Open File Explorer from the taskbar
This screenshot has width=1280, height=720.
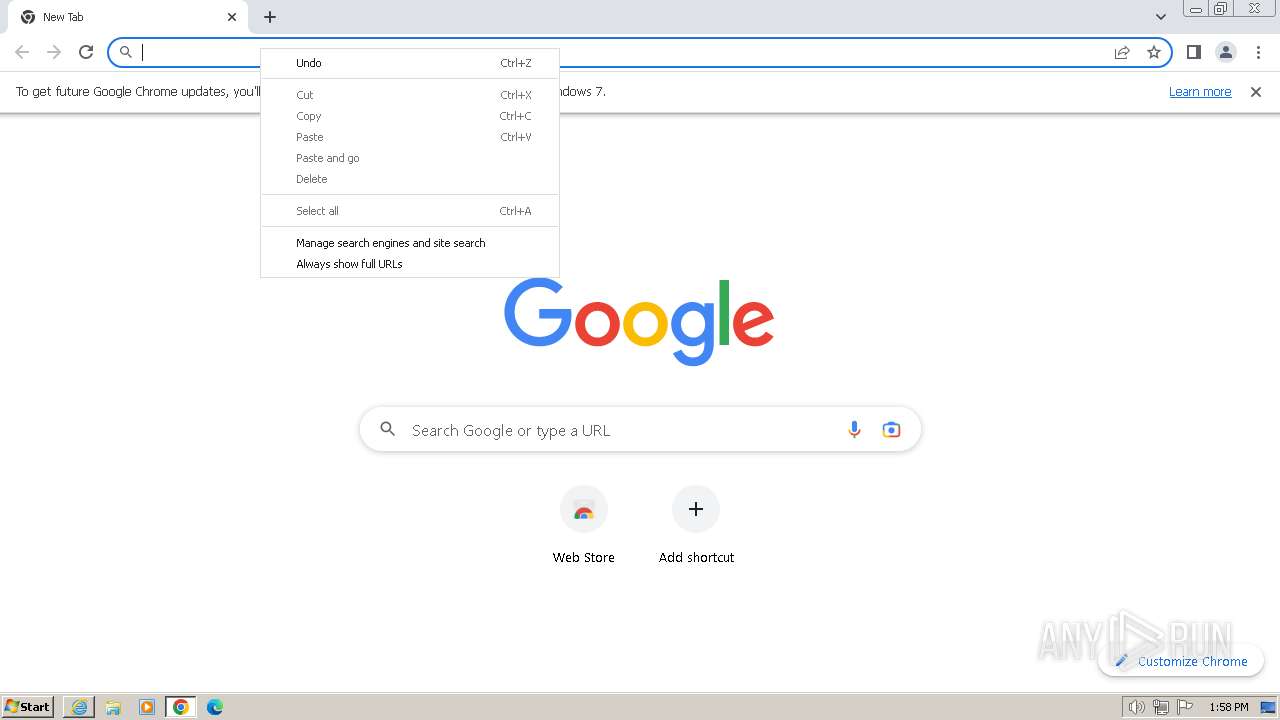113,707
